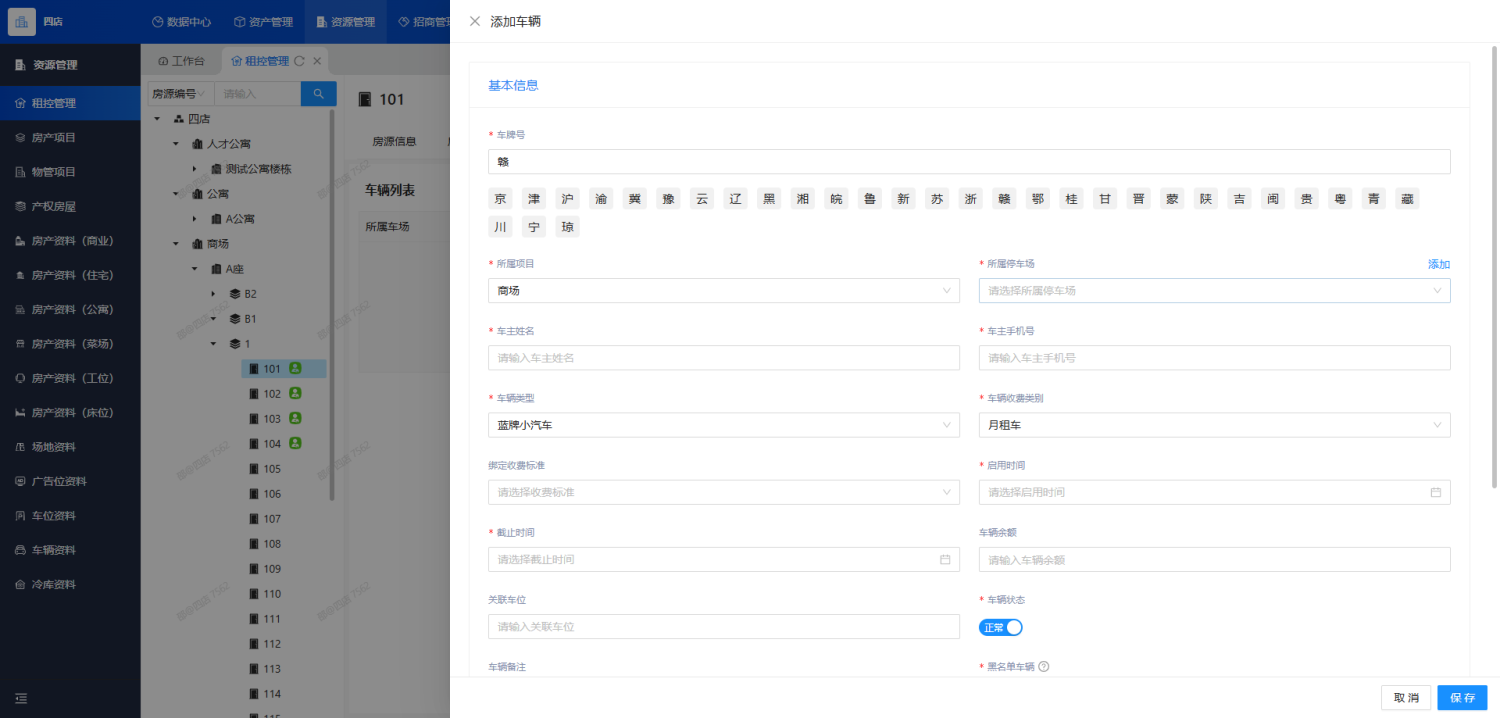This screenshot has width=1500, height=718.
Task: Choose province 京 for plate number
Action: (x=501, y=199)
